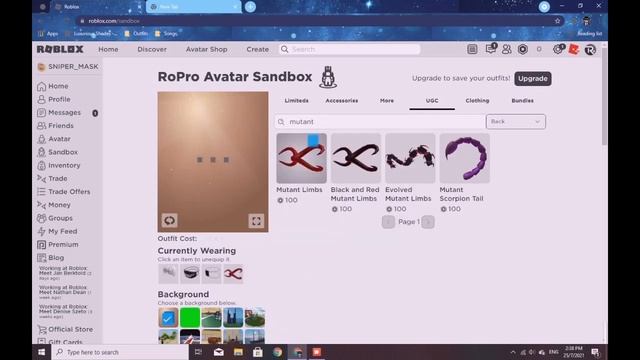Open My Feed in sidebar

click(x=62, y=231)
